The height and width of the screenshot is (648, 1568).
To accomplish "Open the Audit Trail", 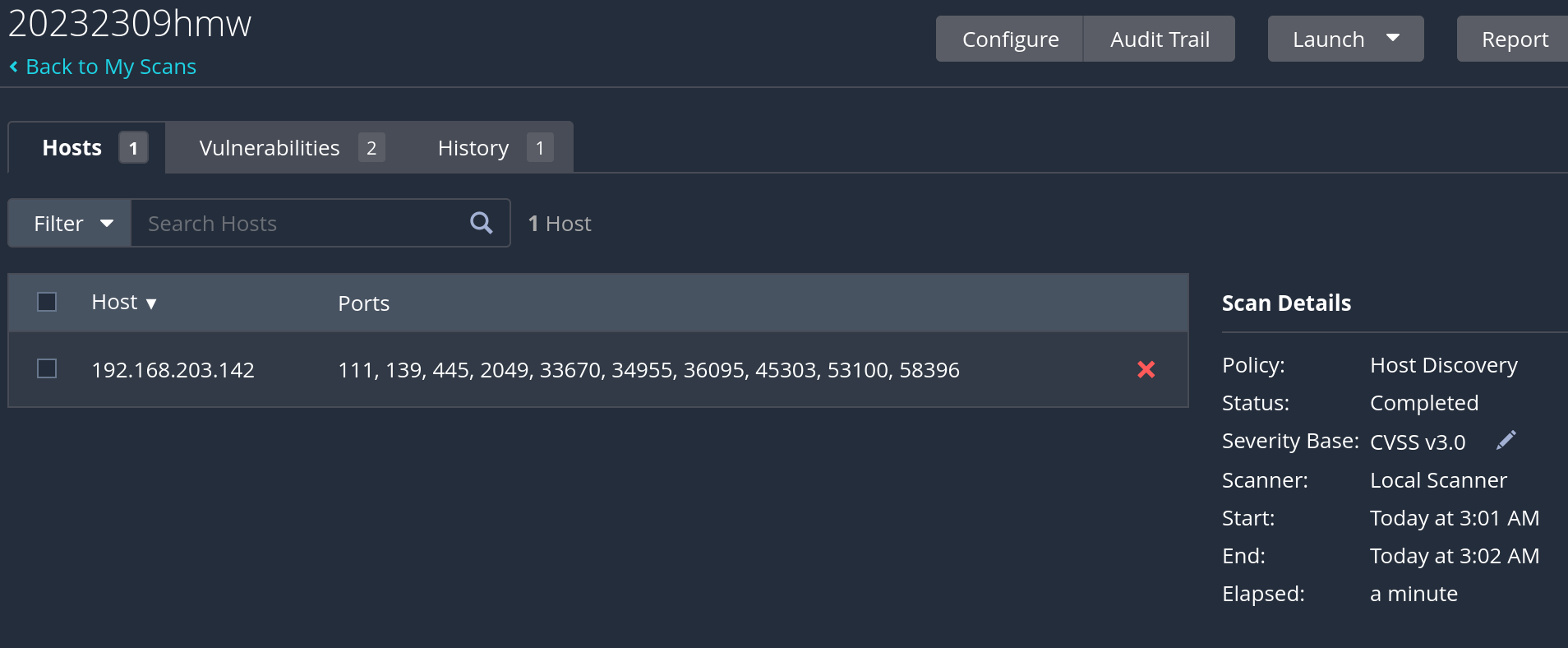I will [1160, 39].
